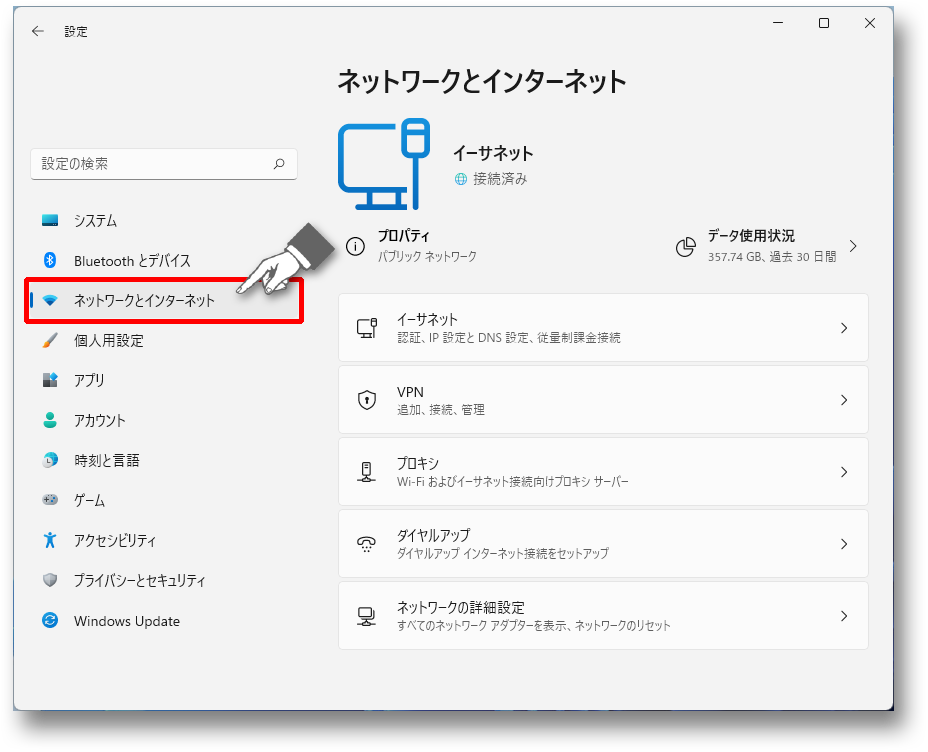
Task: Open the イーサネット row chevron
Action: click(844, 328)
